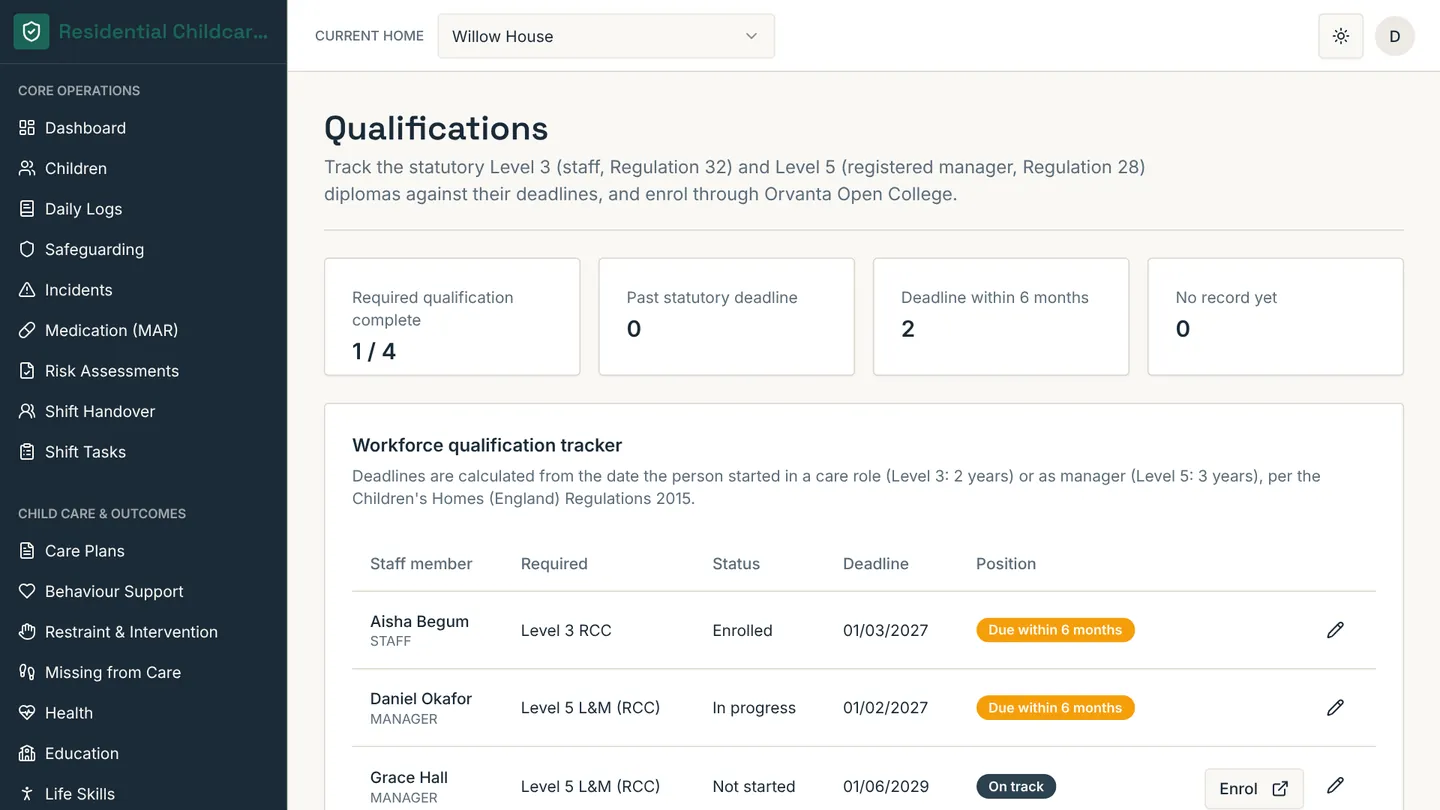Click the Risk Assessments file icon
Screen dimensions: 1440x810
coord(27,371)
